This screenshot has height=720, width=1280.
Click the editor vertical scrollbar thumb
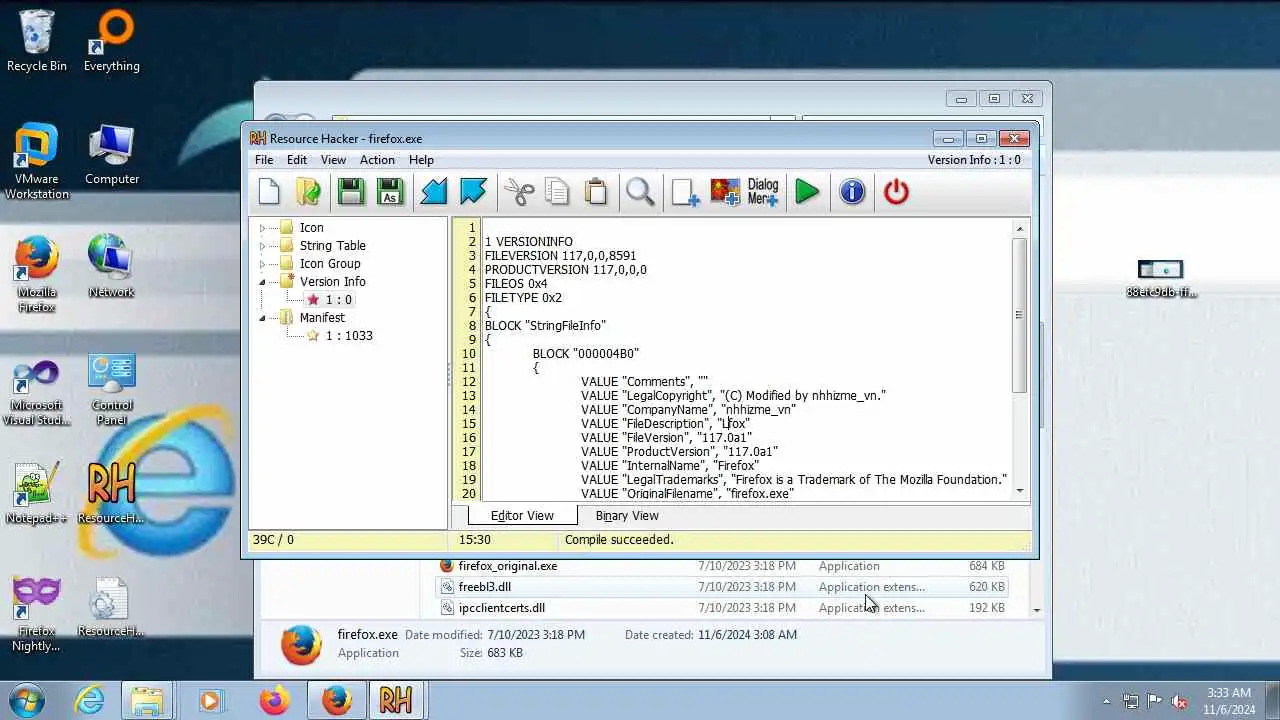point(1020,315)
